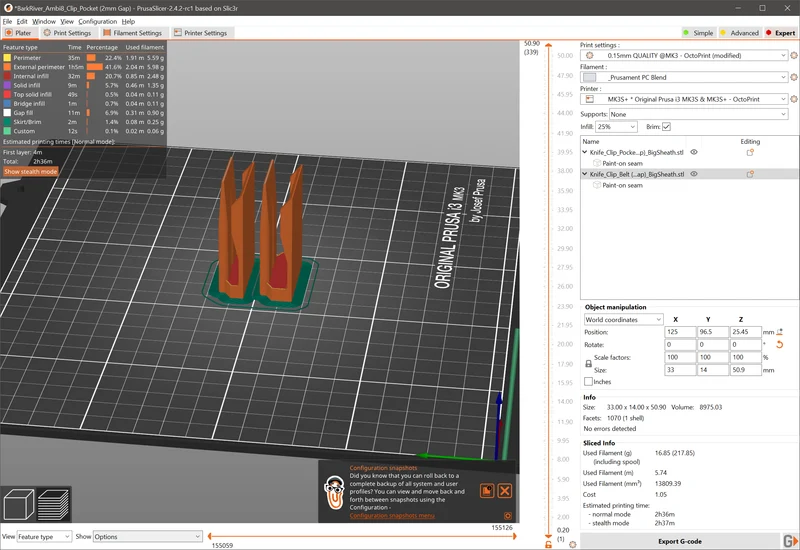Switch to the Filament Settings tab

pos(132,33)
